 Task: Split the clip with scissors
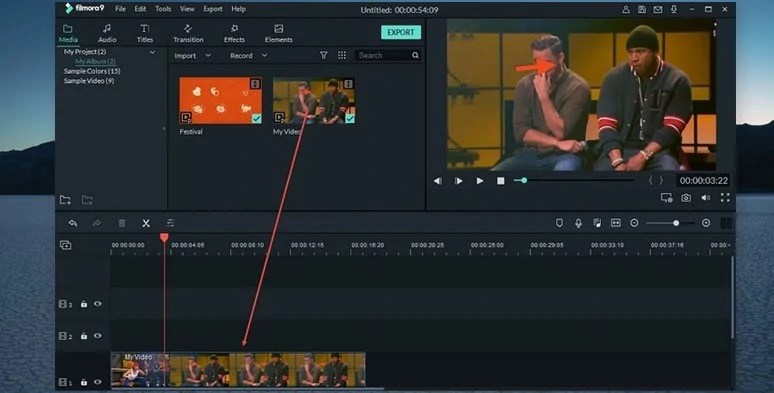point(146,223)
